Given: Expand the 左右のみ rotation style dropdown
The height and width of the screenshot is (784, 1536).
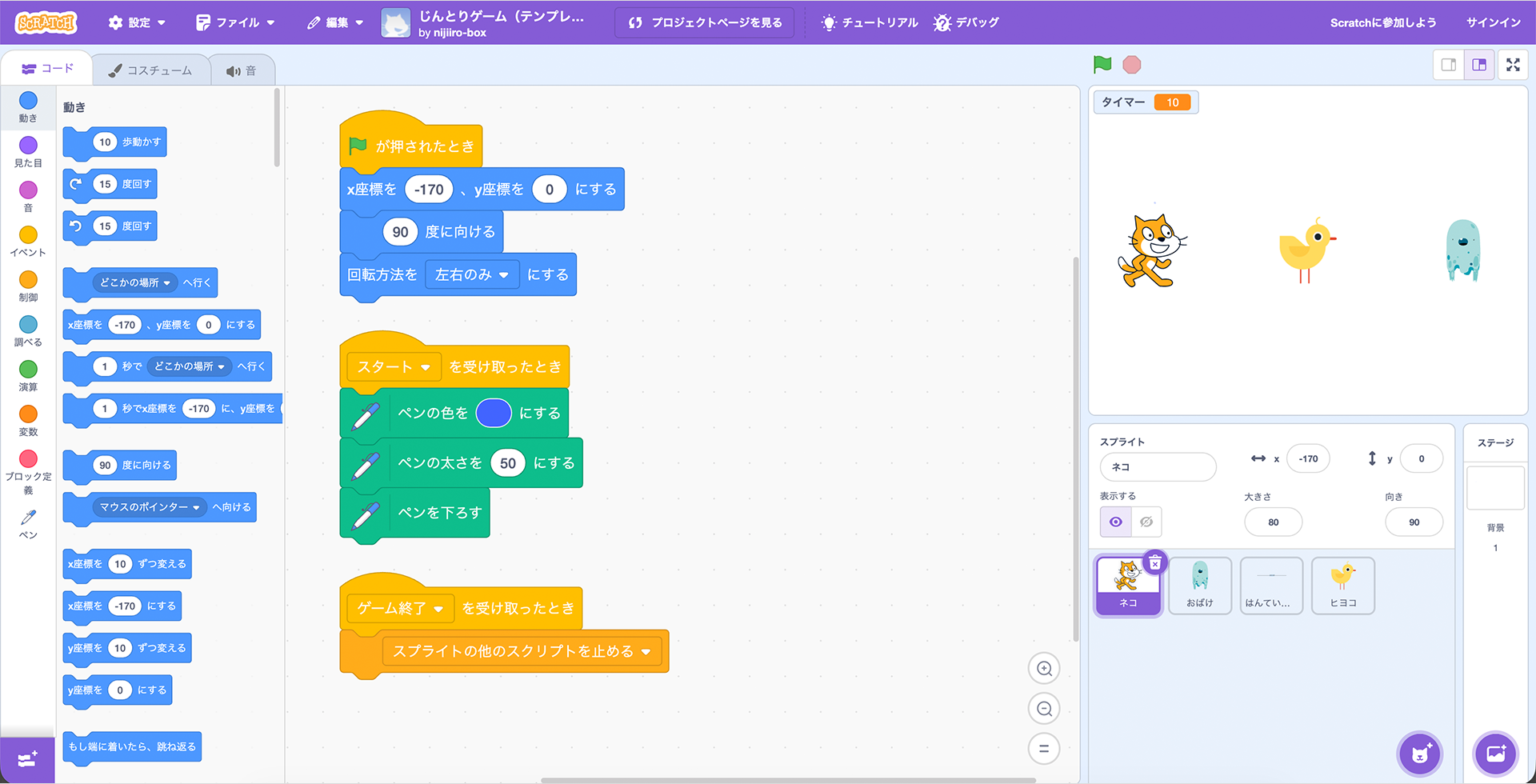Looking at the screenshot, I should [x=472, y=275].
